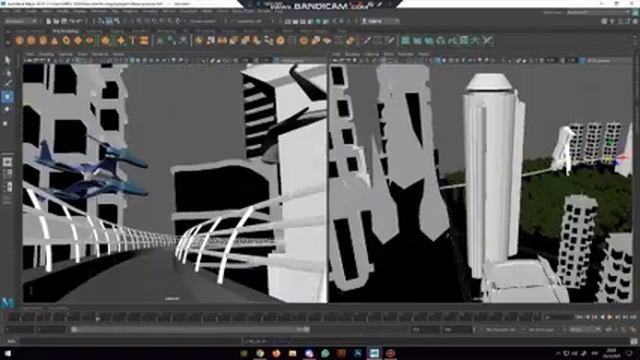
Task: Toggle select by hierarchy mode
Action: click(x=101, y=21)
